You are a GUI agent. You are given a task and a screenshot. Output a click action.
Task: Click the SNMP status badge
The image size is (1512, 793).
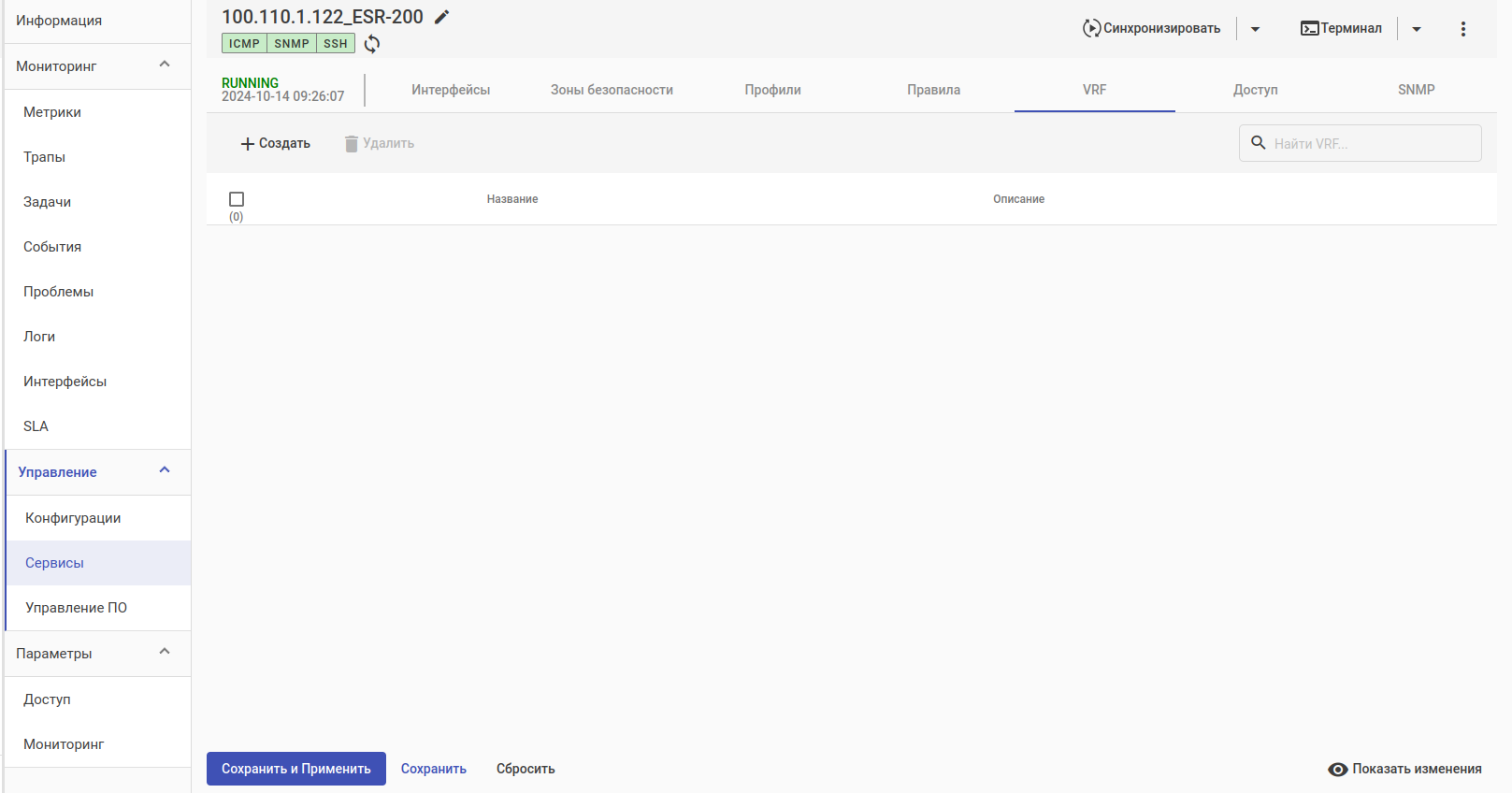pyautogui.click(x=292, y=44)
